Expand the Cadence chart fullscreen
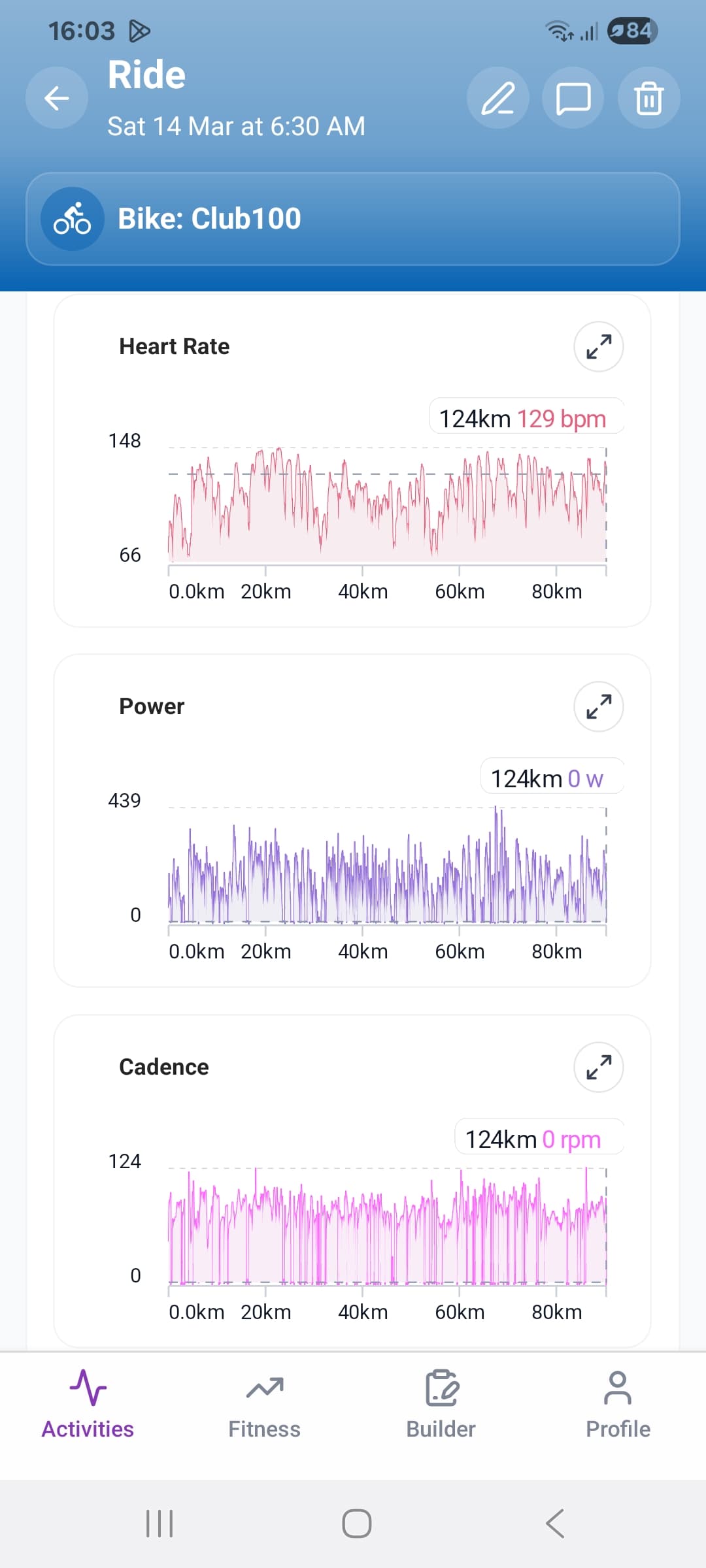Screen dimensions: 706x1568 tap(598, 1067)
